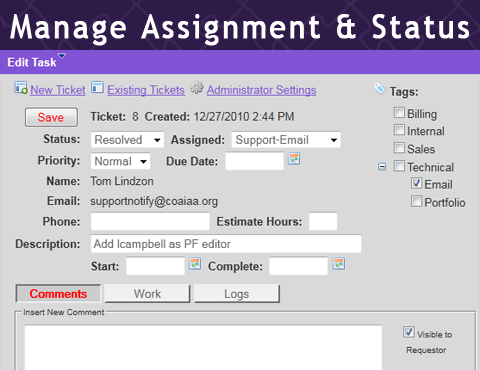
Task: Open the Priority dropdown showing Normal
Action: tap(120, 161)
